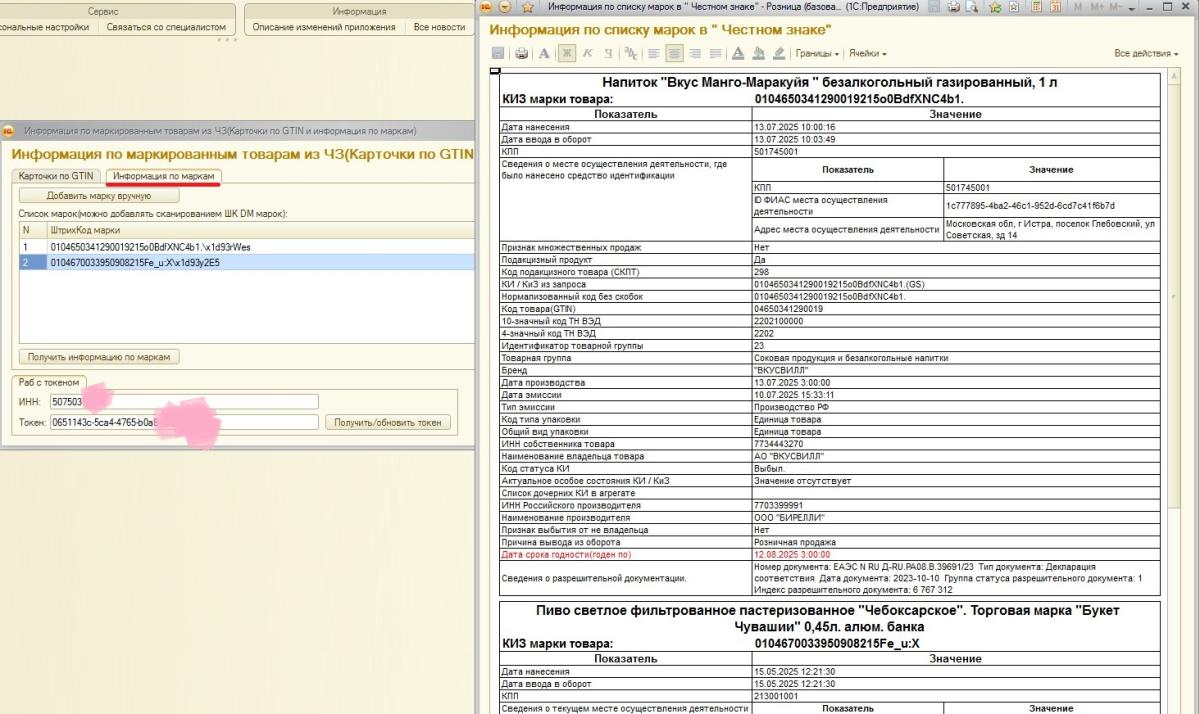Center-align the cell text

point(675,53)
